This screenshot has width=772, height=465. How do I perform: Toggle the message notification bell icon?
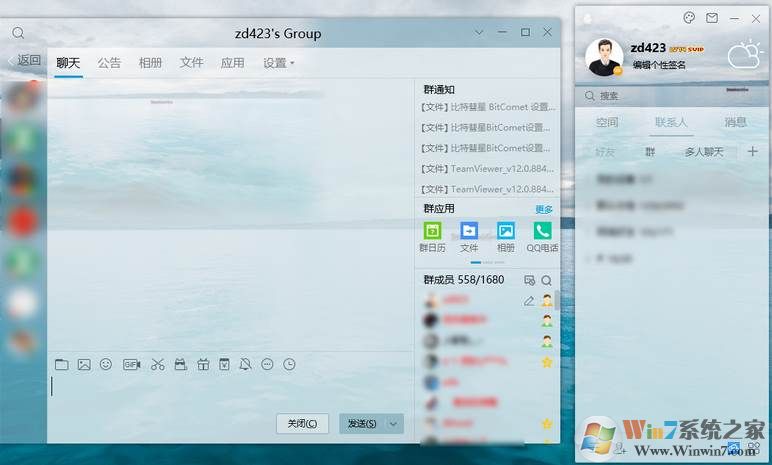click(245, 365)
